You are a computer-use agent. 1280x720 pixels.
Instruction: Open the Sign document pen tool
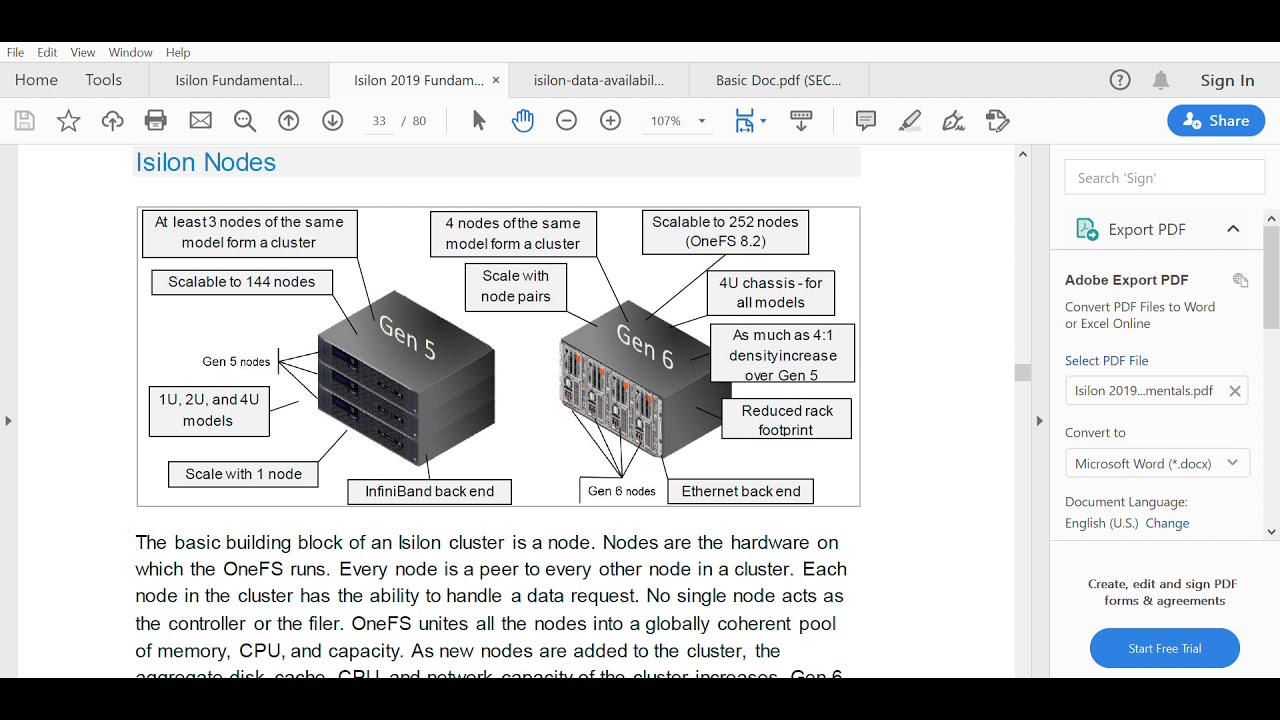[x=954, y=121]
